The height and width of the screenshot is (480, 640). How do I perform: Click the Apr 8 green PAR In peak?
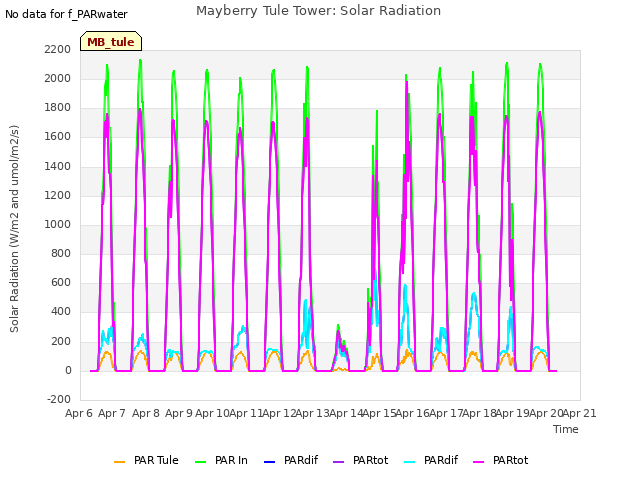pyautogui.click(x=140, y=61)
